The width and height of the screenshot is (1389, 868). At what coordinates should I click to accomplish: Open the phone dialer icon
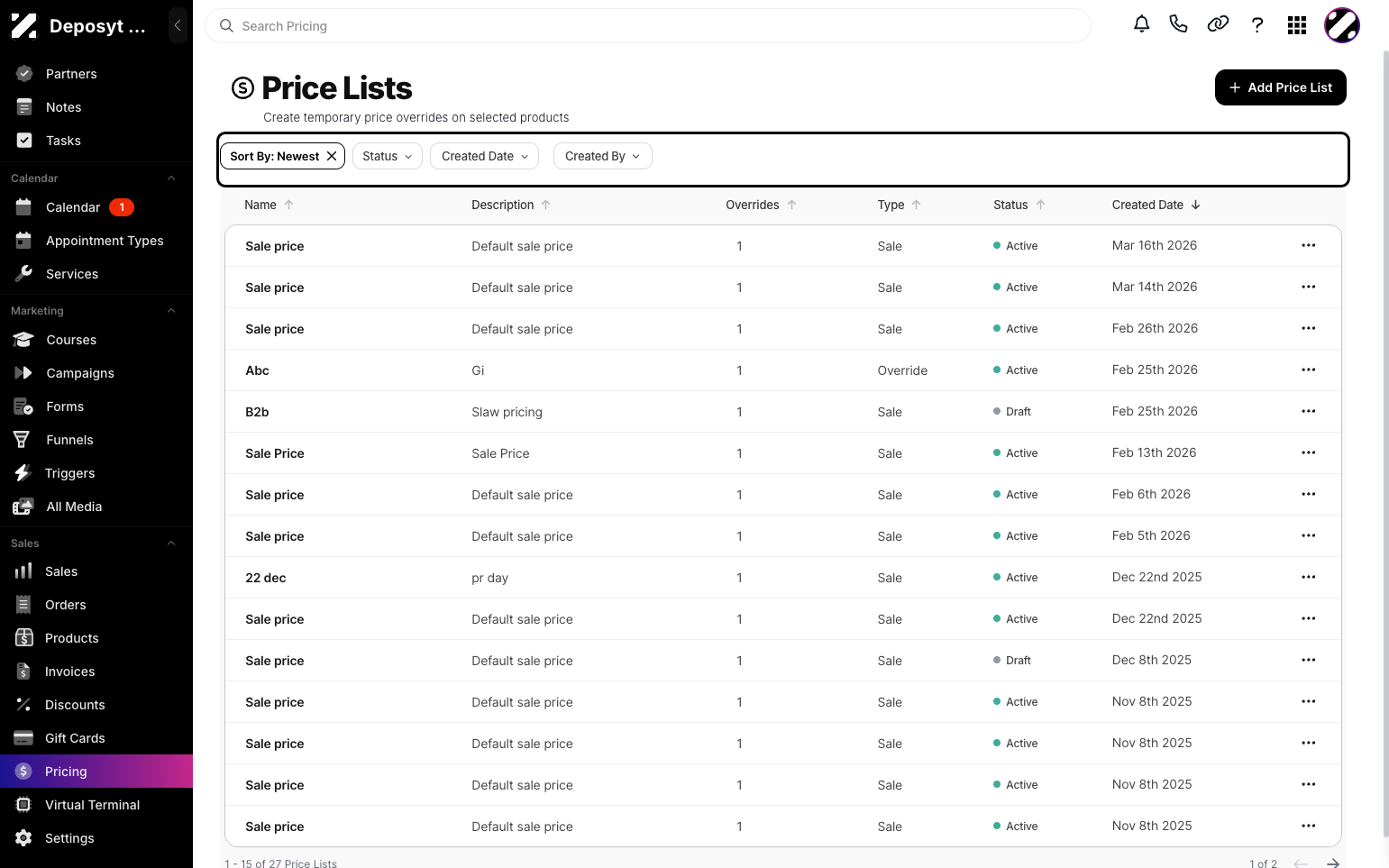click(x=1178, y=24)
